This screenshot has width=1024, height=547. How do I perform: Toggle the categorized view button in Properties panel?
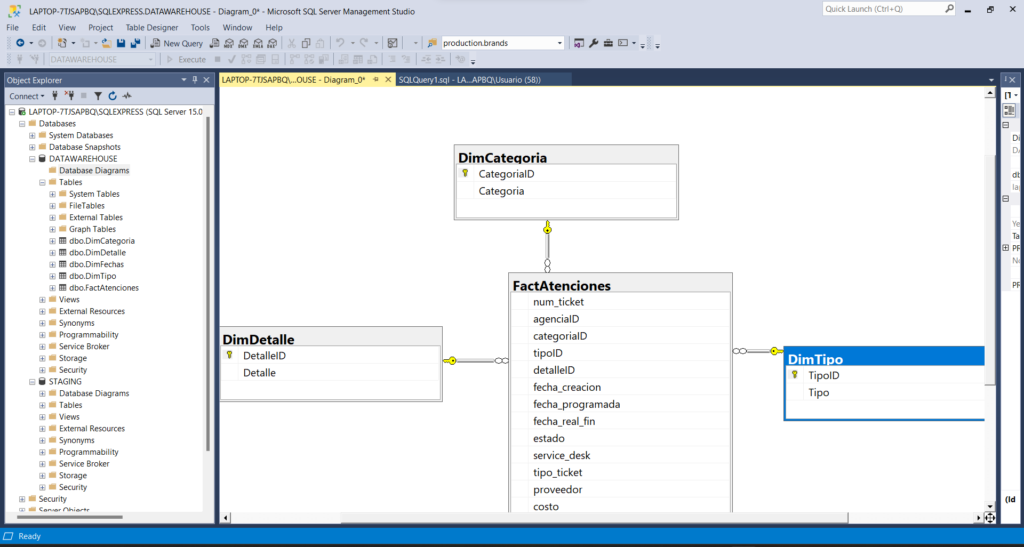(1010, 110)
